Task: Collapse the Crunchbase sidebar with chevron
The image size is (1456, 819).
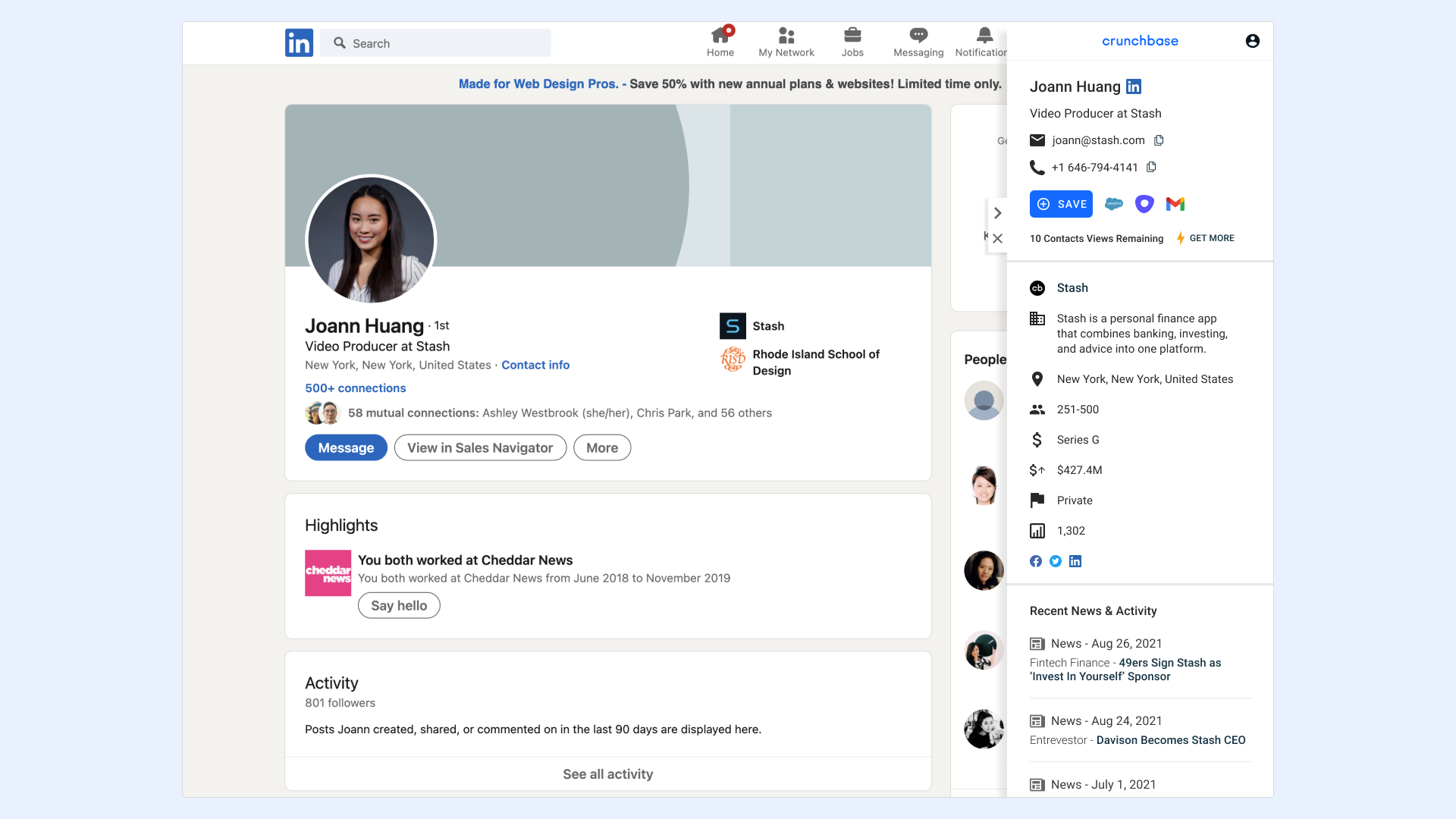Action: pos(998,213)
